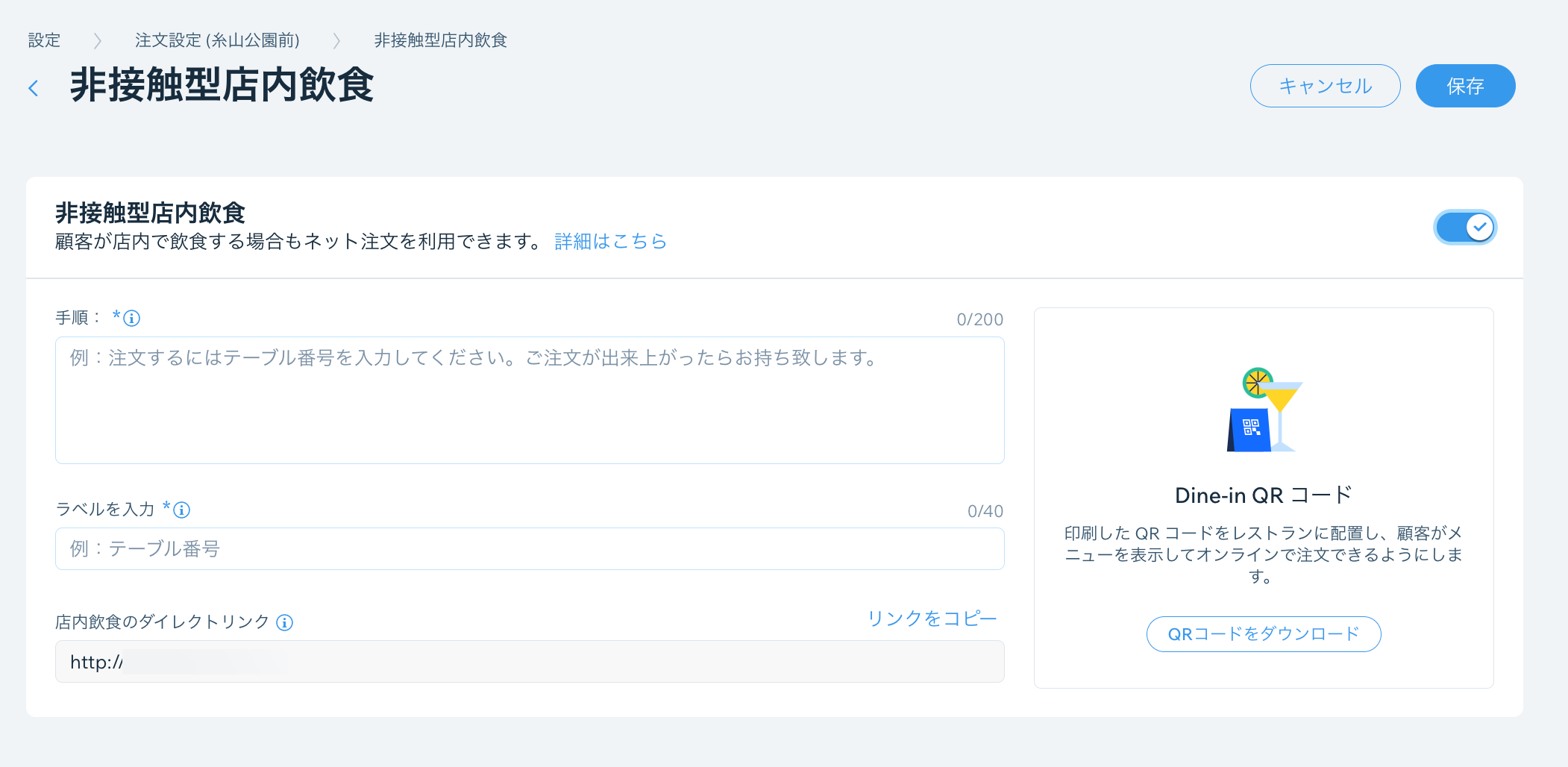Viewport: 1568px width, 767px height.
Task: Click the back arrow beside the page title
Action: [x=34, y=88]
